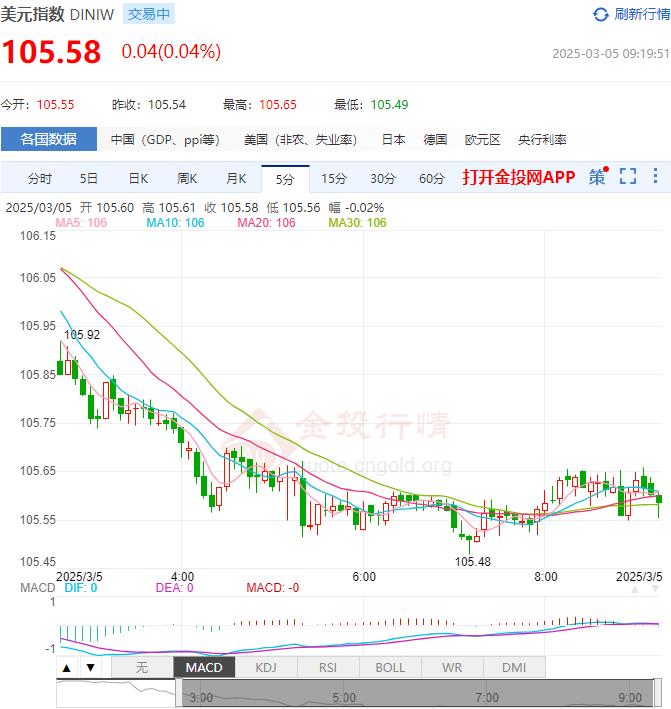This screenshot has height=709, width=671.
Task: Select the KDJ indicator option
Action: click(266, 667)
